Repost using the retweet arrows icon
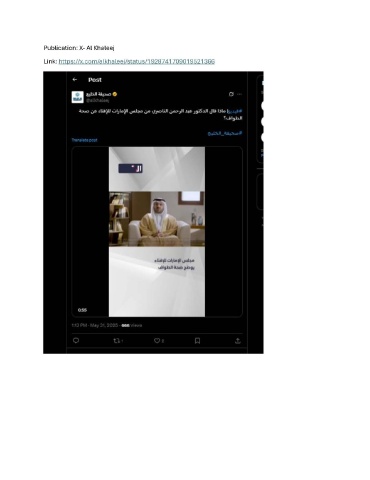The height and width of the screenshot is (480, 370). [x=117, y=341]
